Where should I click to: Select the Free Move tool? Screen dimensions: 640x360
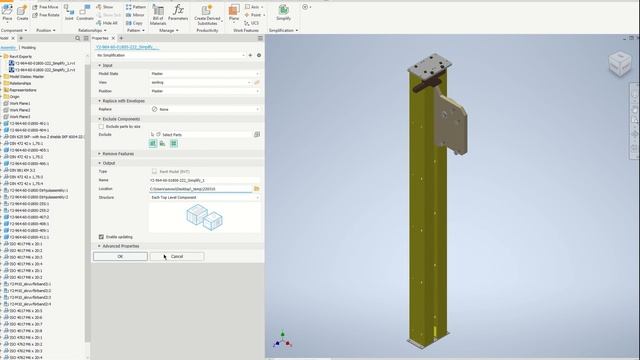pyautogui.click(x=45, y=7)
